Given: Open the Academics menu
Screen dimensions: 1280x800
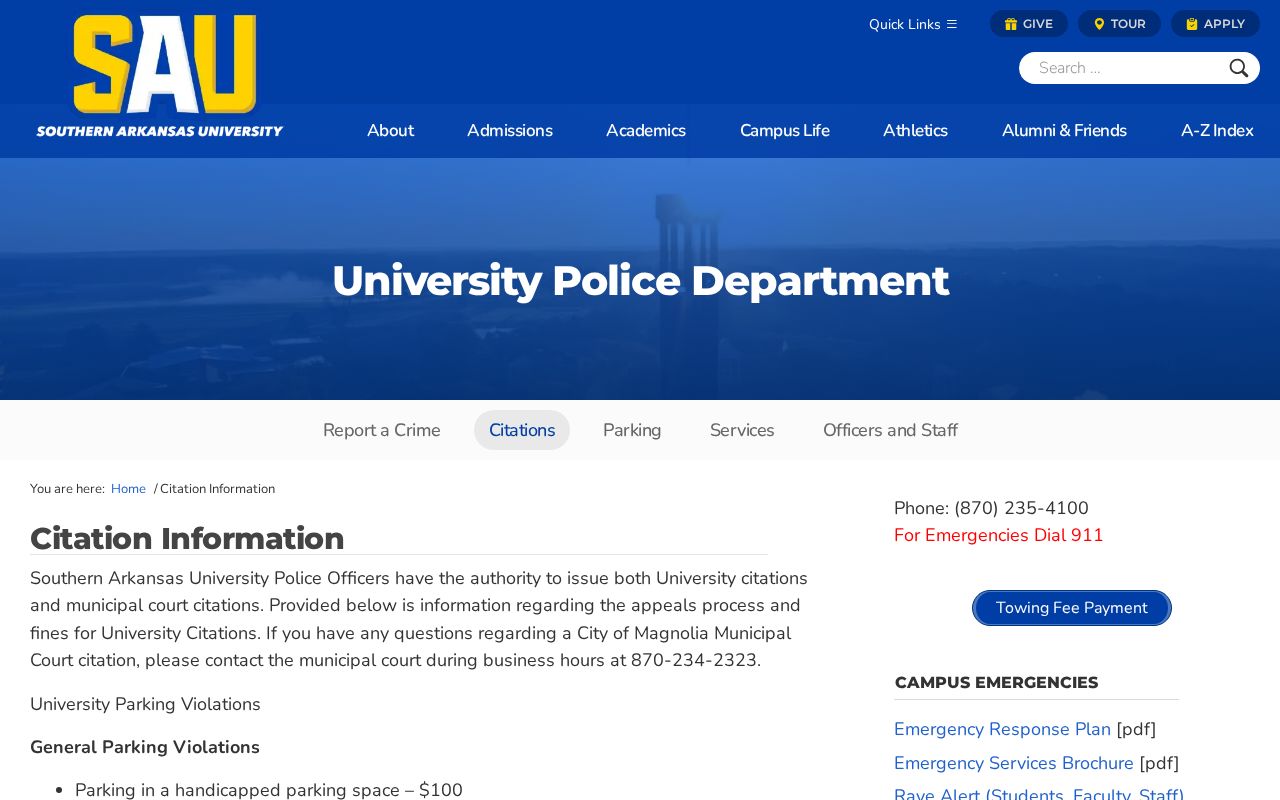Looking at the screenshot, I should (x=646, y=131).
